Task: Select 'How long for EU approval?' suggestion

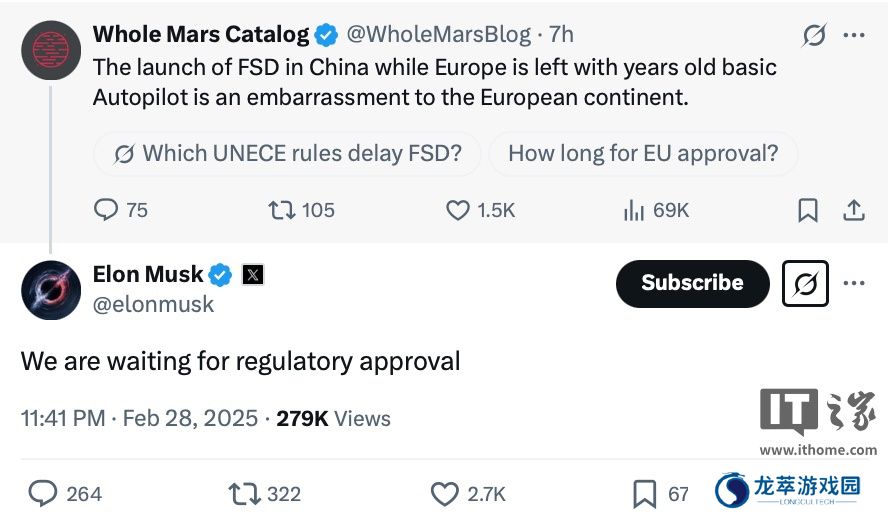Action: (643, 153)
